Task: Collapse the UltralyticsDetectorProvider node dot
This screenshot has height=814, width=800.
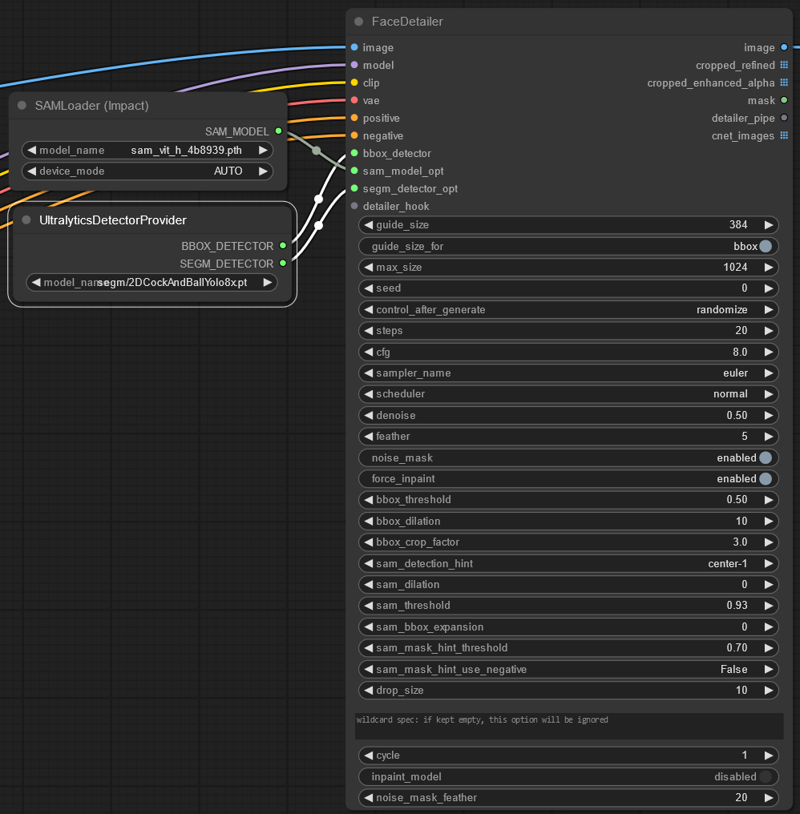Action: pyautogui.click(x=26, y=220)
